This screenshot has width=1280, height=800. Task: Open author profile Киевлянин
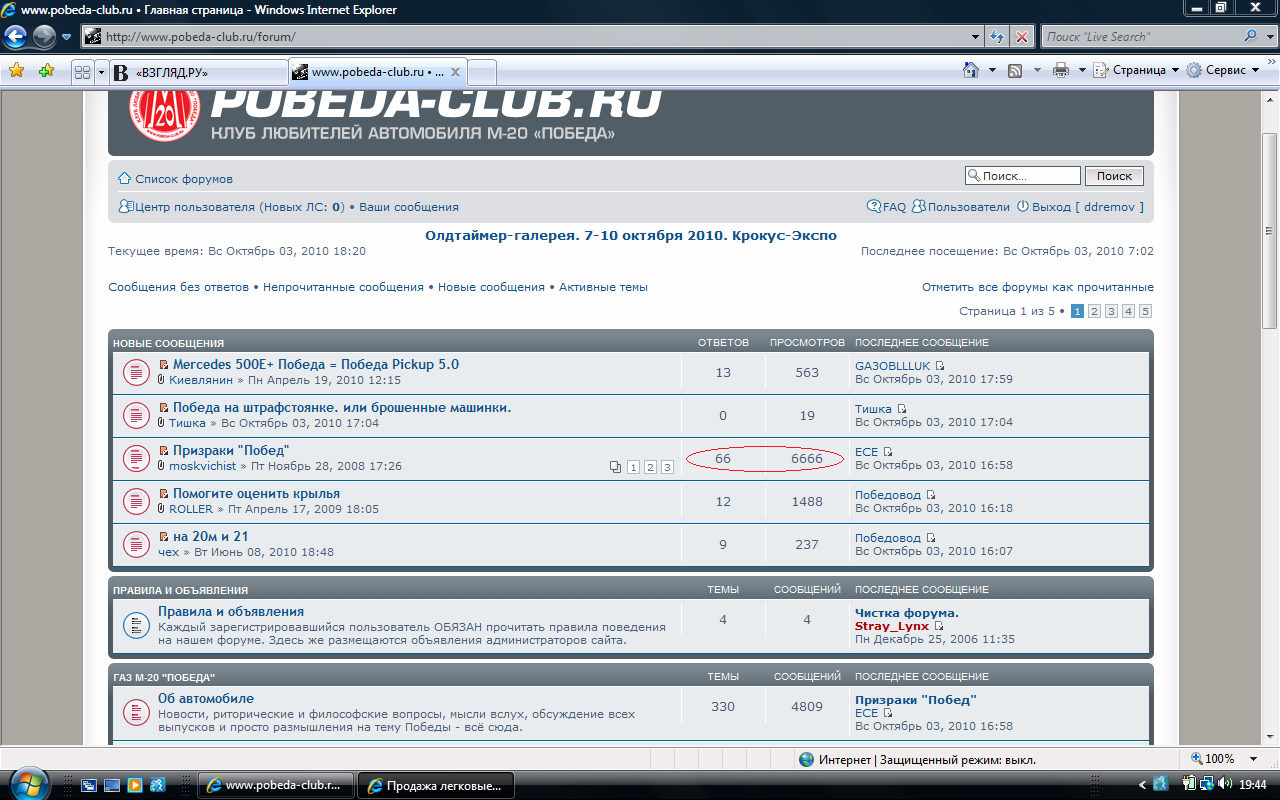200,380
